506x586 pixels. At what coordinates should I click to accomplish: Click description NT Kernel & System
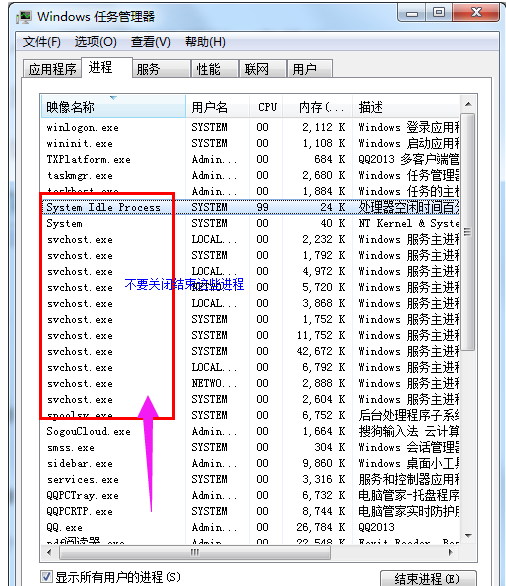pyautogui.click(x=408, y=223)
